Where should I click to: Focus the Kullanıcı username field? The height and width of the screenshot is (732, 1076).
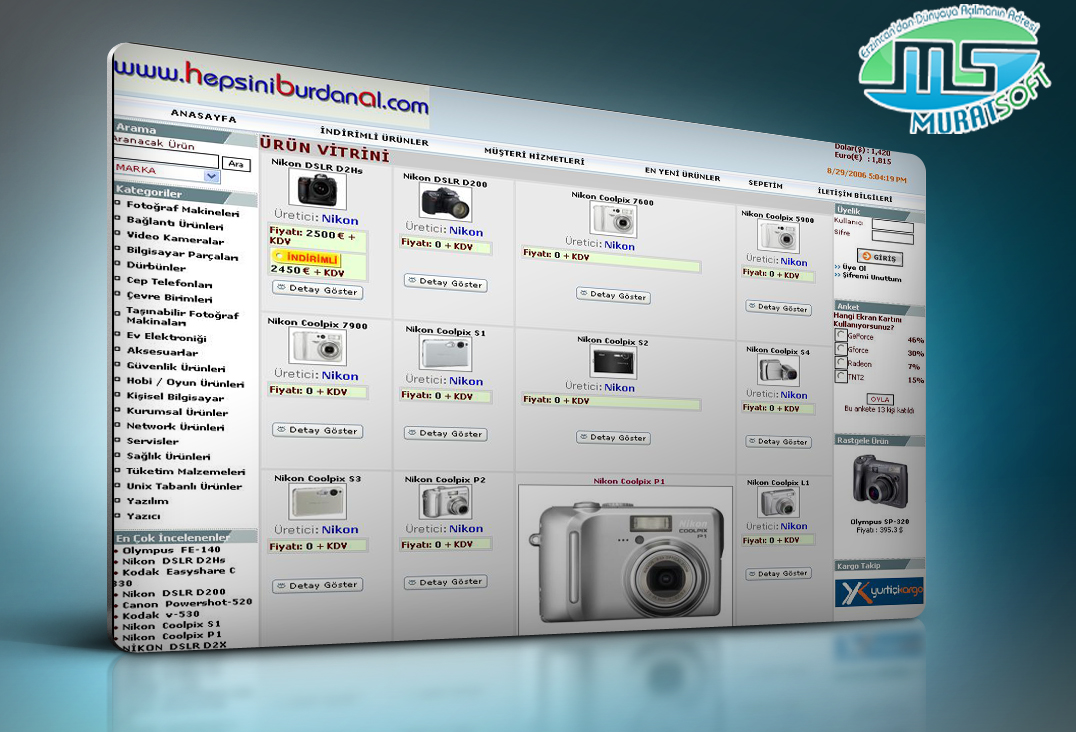click(x=893, y=226)
